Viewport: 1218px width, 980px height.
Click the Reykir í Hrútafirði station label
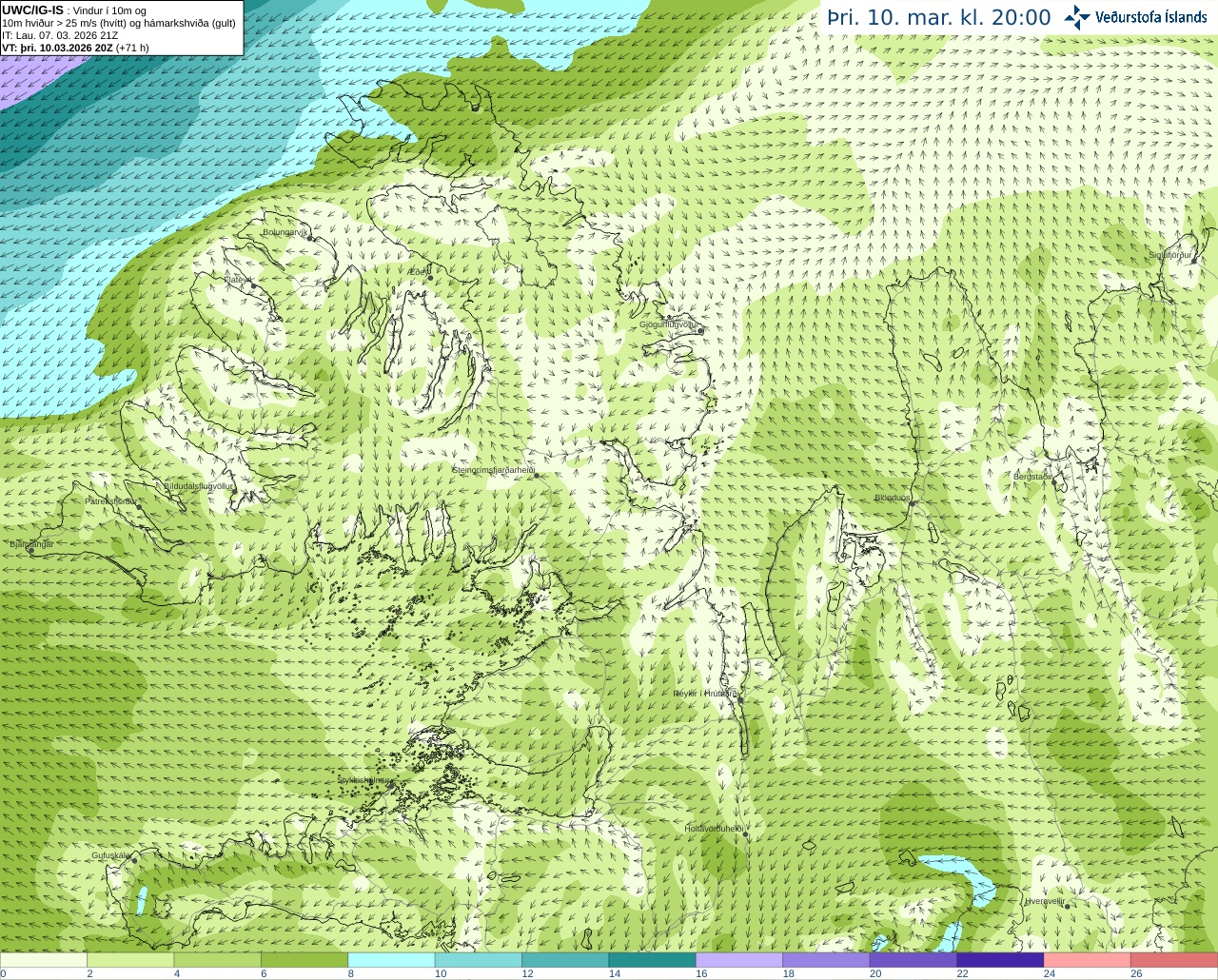[706, 694]
